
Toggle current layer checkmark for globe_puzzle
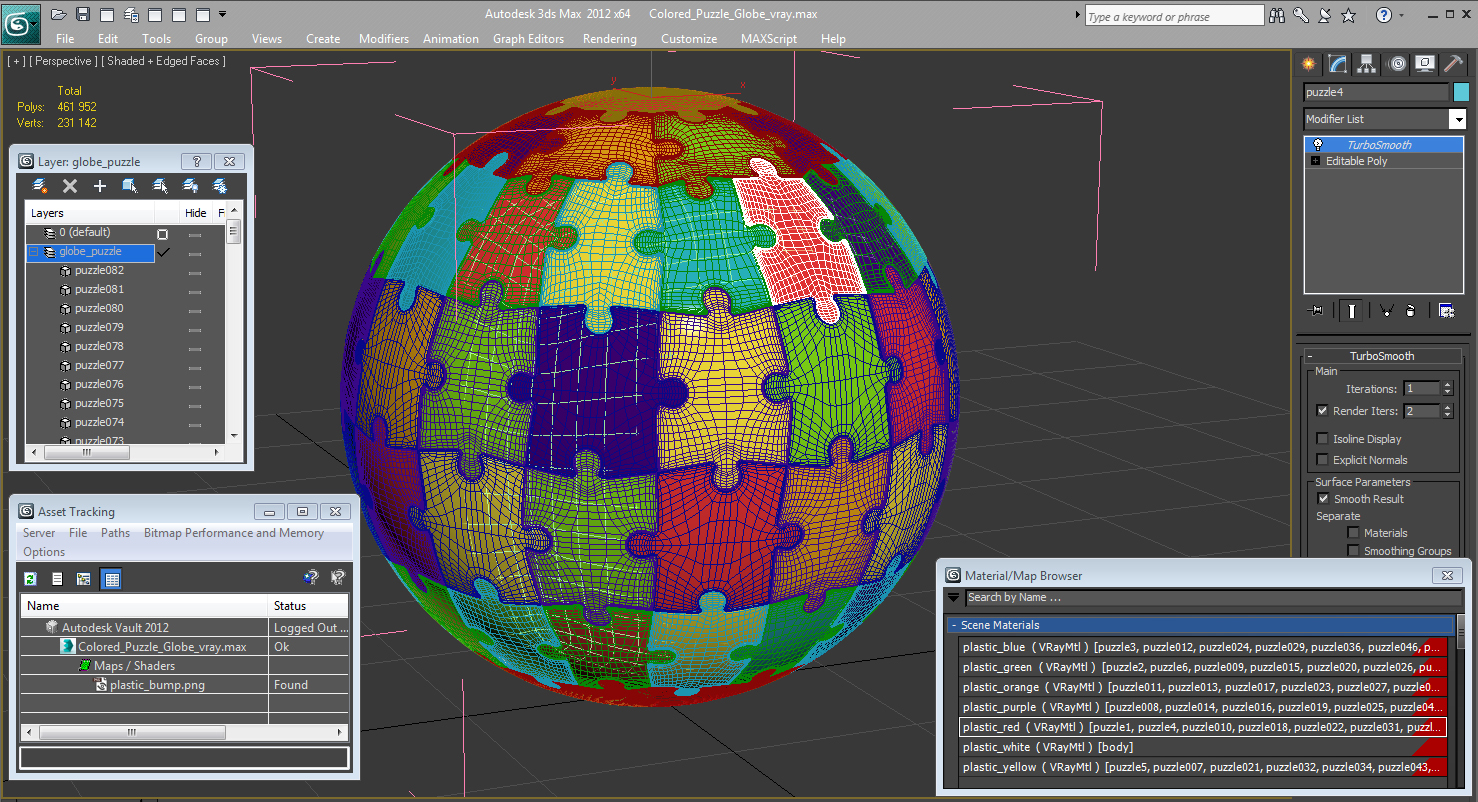click(163, 252)
